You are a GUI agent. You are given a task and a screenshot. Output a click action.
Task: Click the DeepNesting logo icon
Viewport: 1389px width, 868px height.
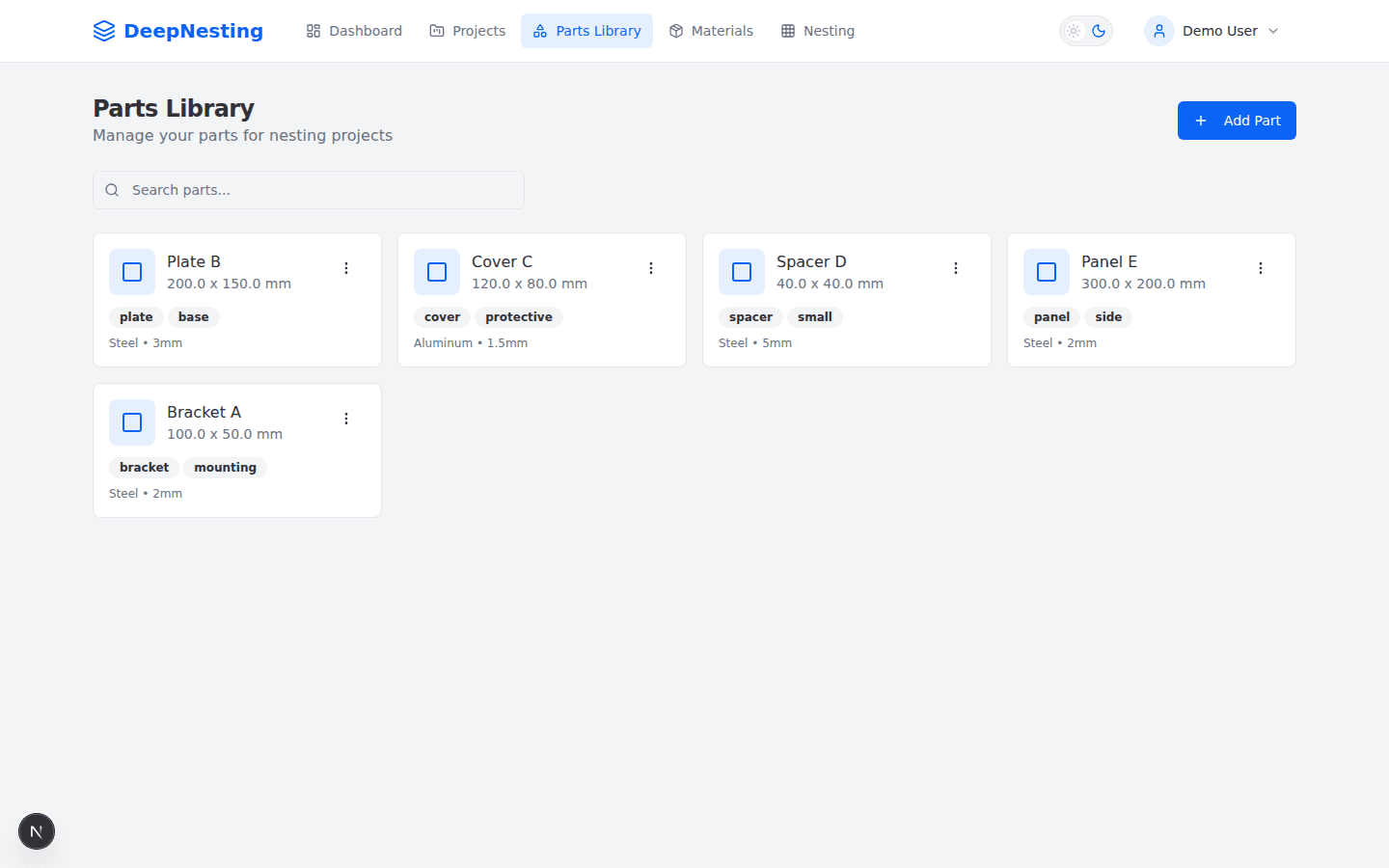(104, 31)
